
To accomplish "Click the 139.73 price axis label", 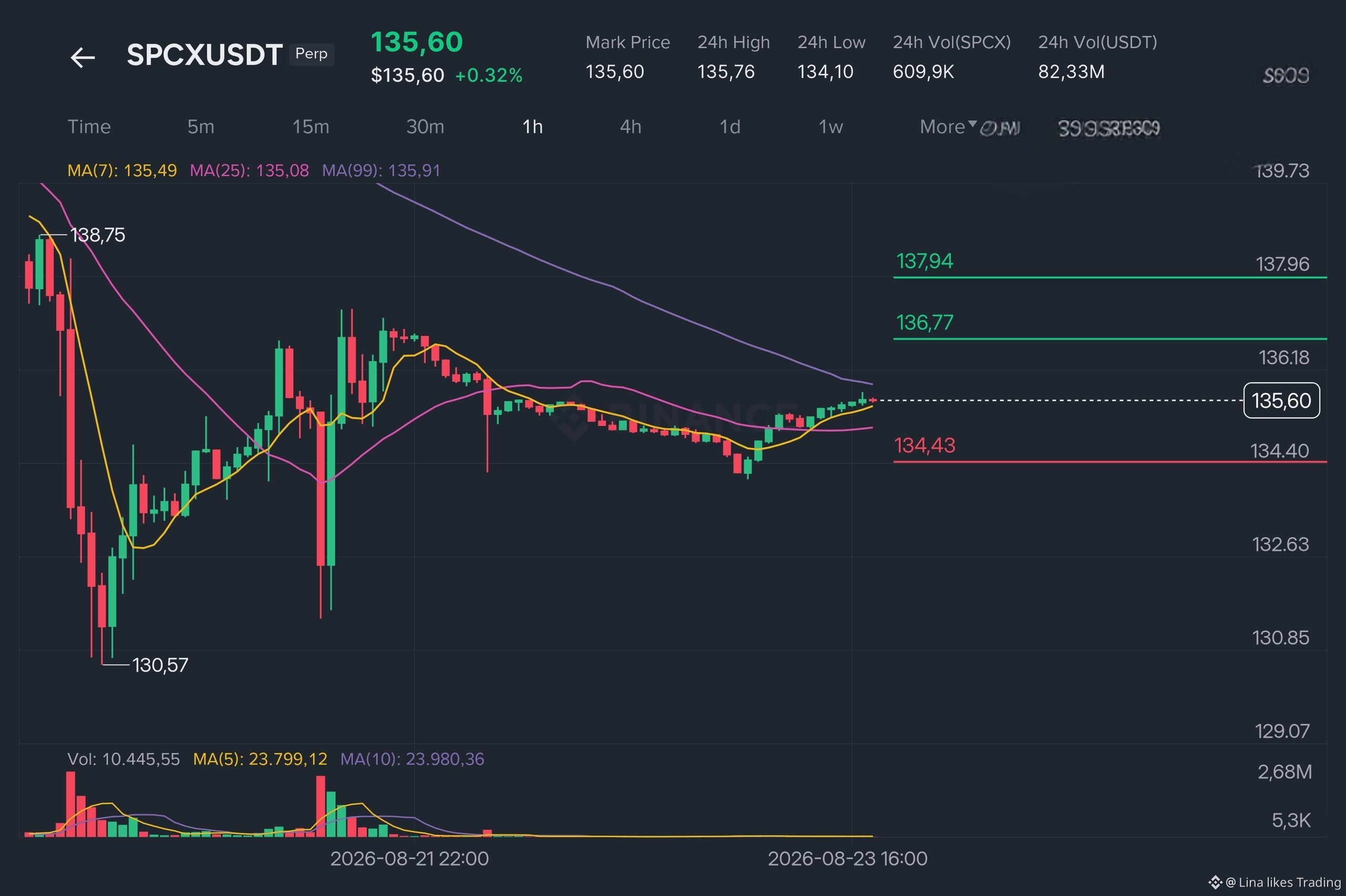I will click(x=1281, y=171).
